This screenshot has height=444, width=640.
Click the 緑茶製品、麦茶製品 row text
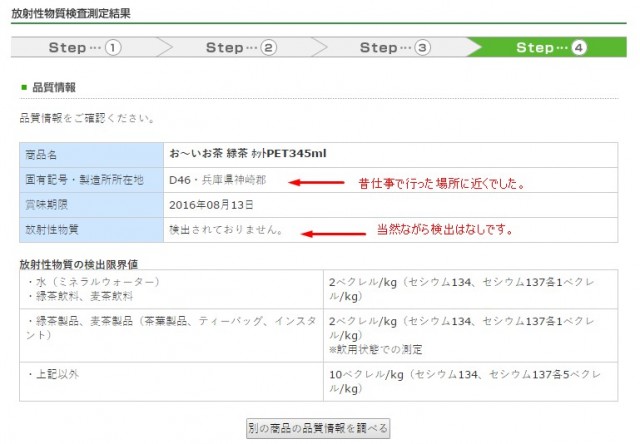[171, 328]
